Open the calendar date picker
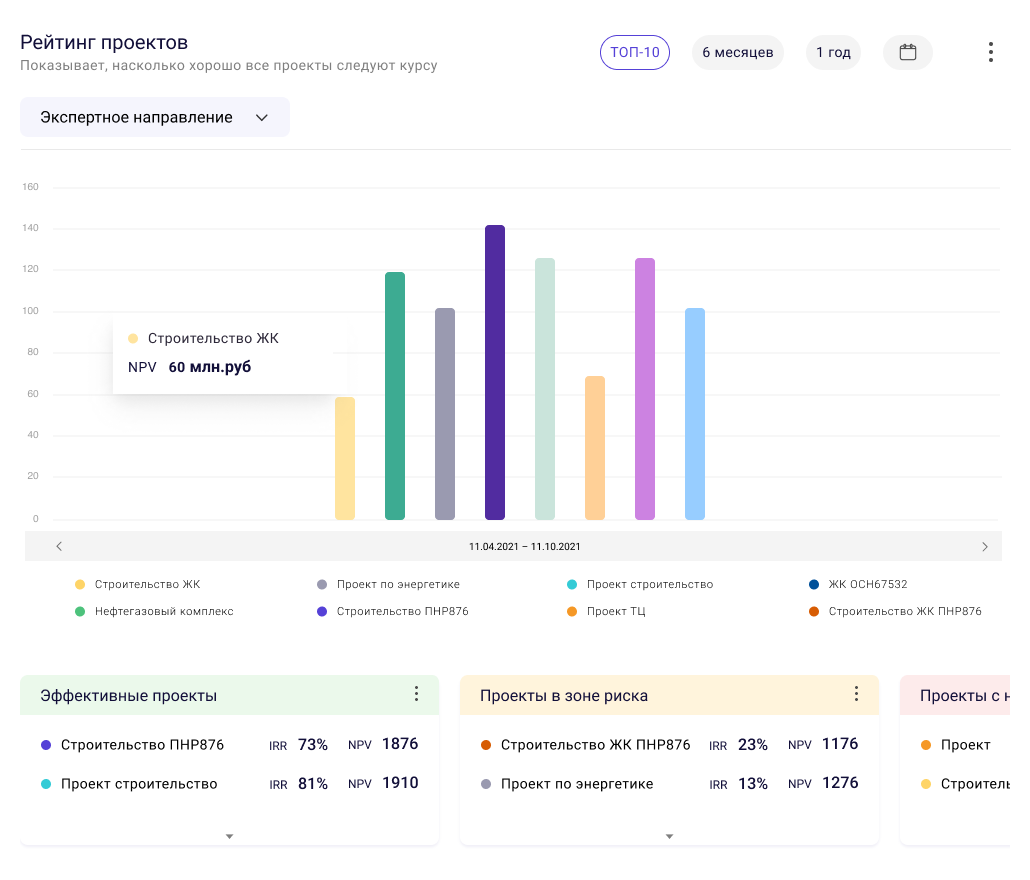The image size is (1030, 880). click(907, 53)
